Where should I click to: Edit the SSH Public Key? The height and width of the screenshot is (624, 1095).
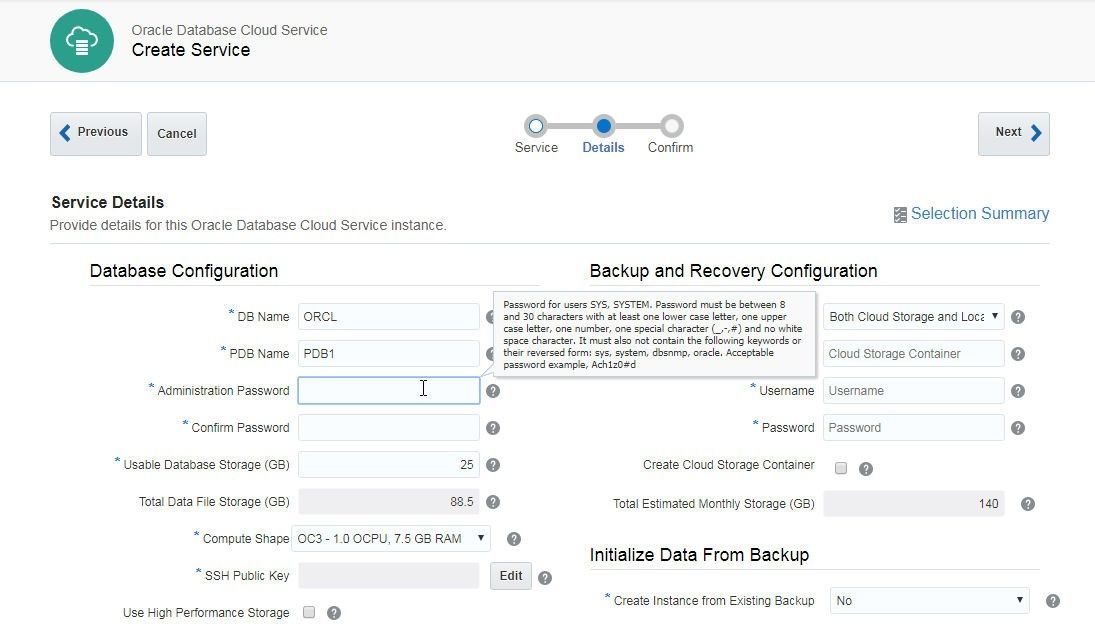[510, 576]
